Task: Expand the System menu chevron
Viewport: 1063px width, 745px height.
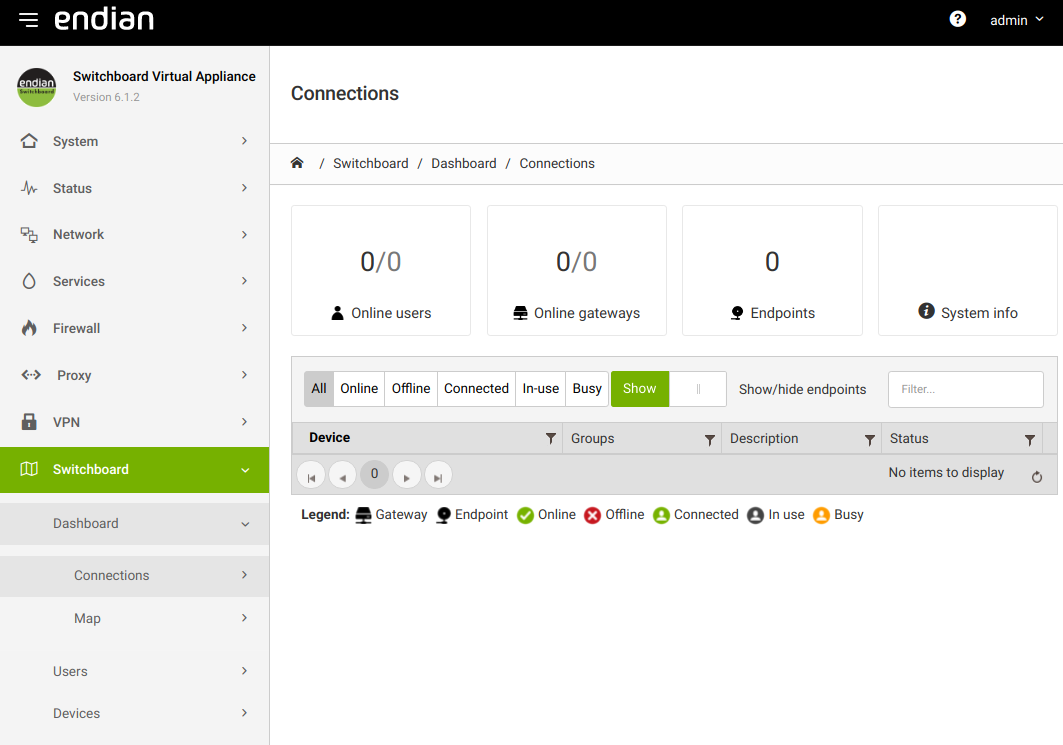Action: tap(245, 141)
